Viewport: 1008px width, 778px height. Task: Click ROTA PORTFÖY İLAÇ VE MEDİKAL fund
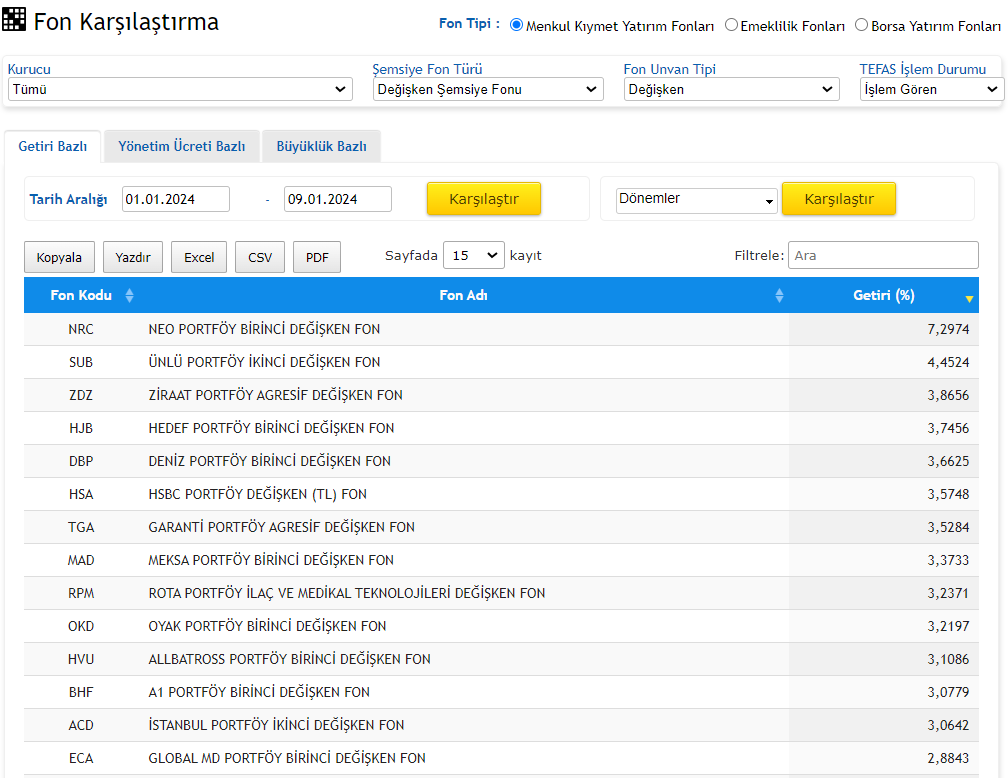coord(346,593)
